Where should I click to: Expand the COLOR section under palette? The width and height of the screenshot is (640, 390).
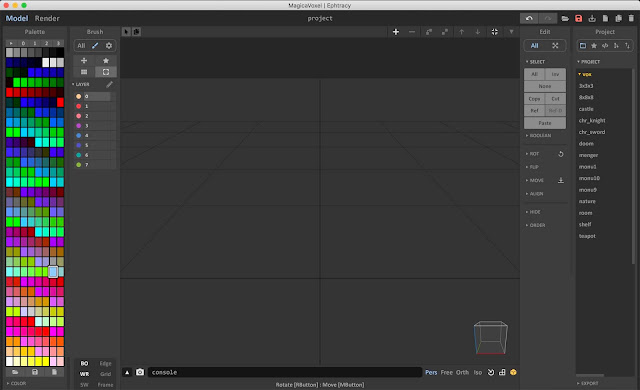pos(16,383)
